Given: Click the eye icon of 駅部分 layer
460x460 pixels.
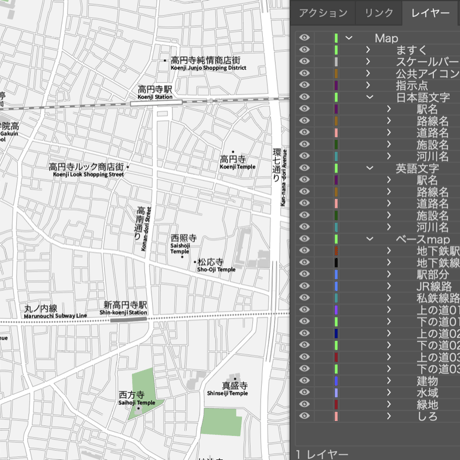Looking at the screenshot, I should pos(304,274).
